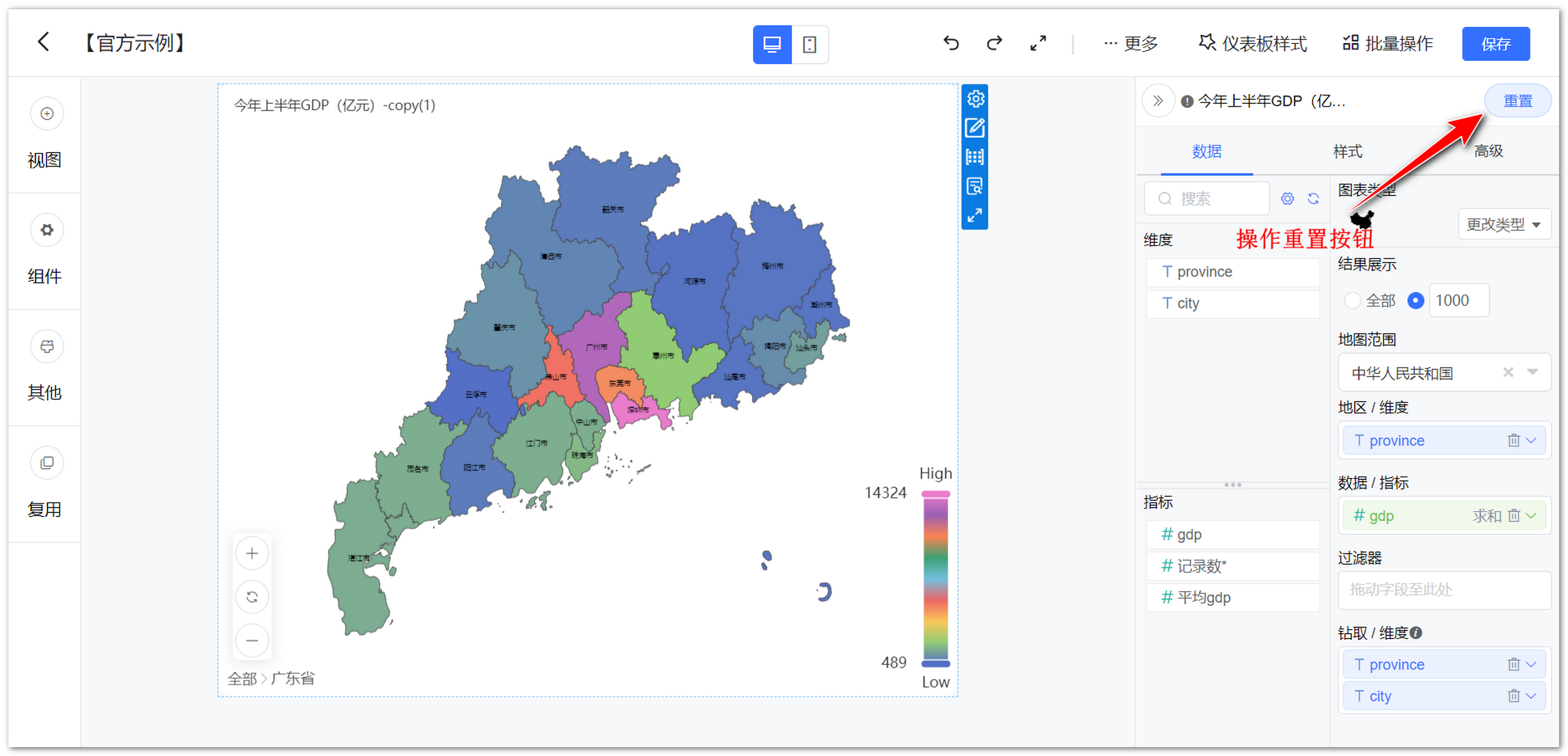Click the color gradient legend bar

935,579
